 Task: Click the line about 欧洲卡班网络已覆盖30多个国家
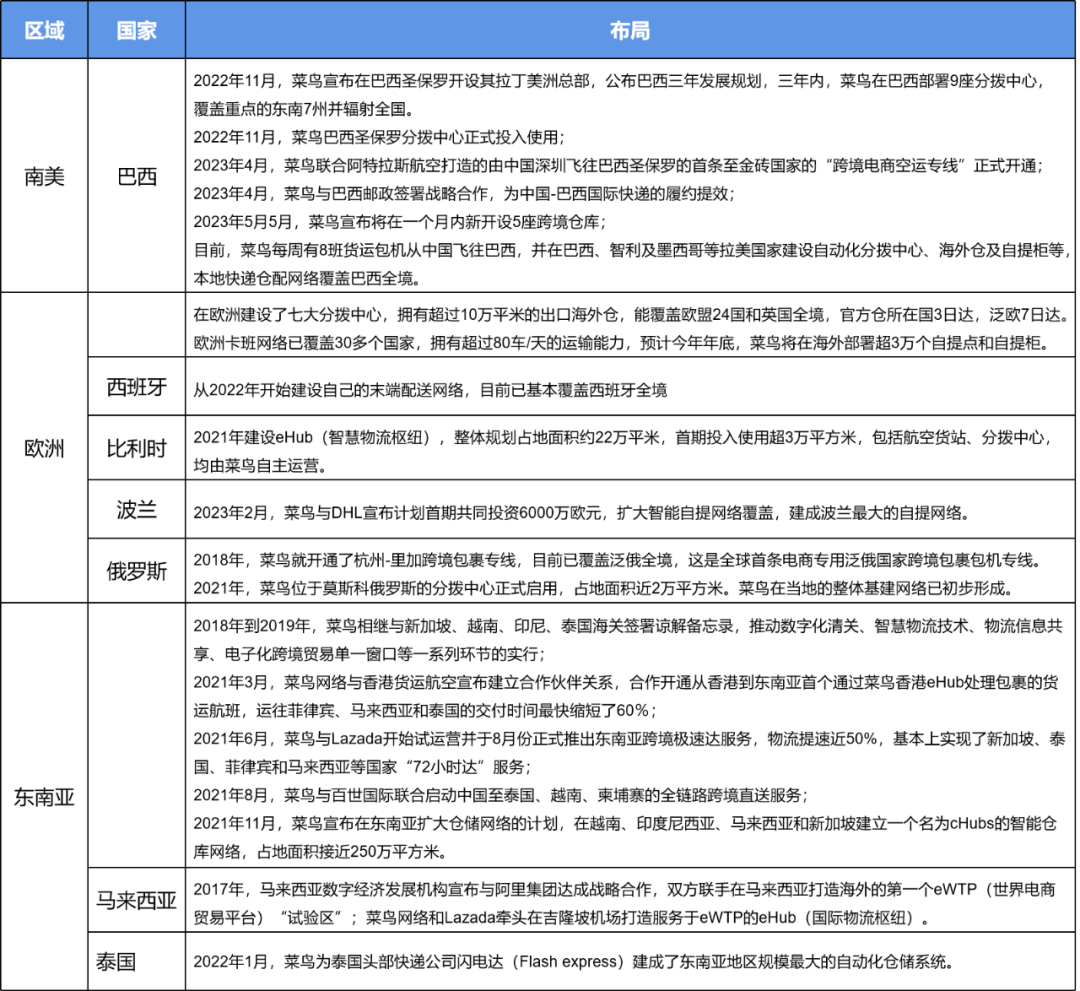(x=624, y=343)
